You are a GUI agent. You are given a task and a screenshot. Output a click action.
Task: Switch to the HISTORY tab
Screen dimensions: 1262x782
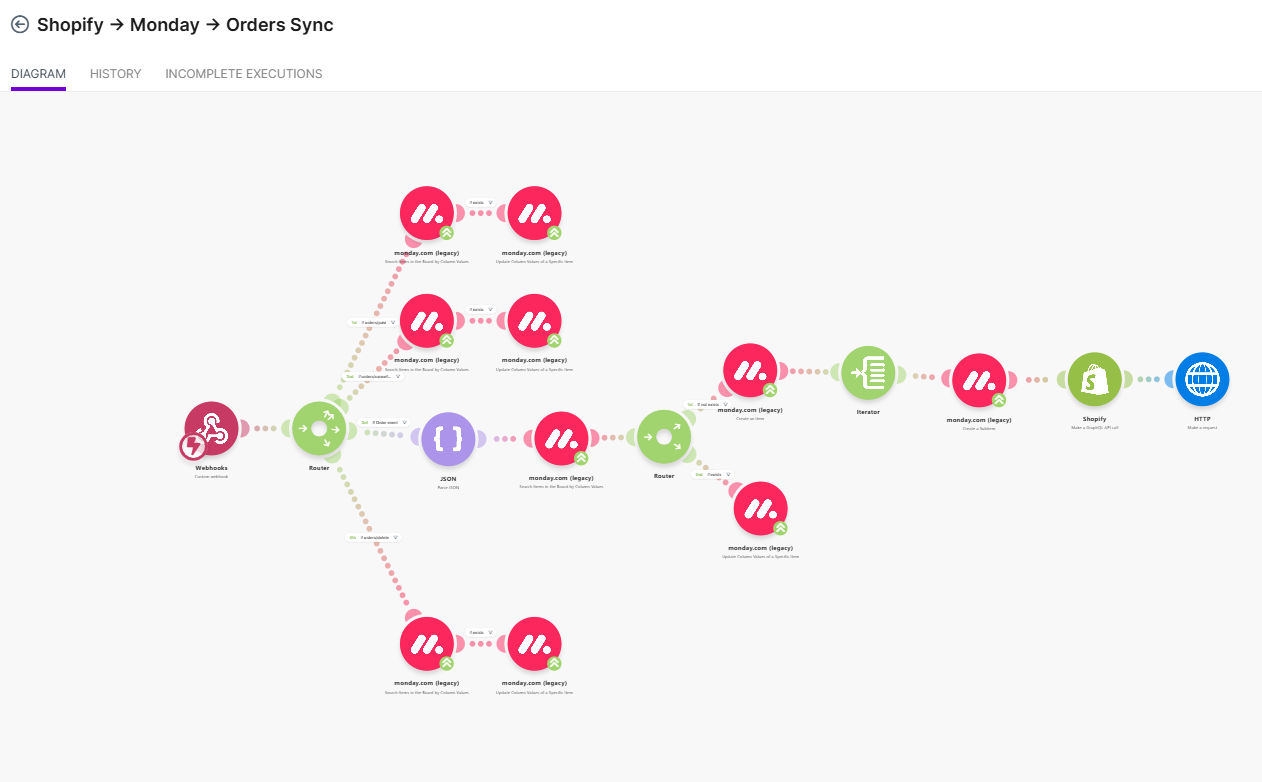[115, 74]
